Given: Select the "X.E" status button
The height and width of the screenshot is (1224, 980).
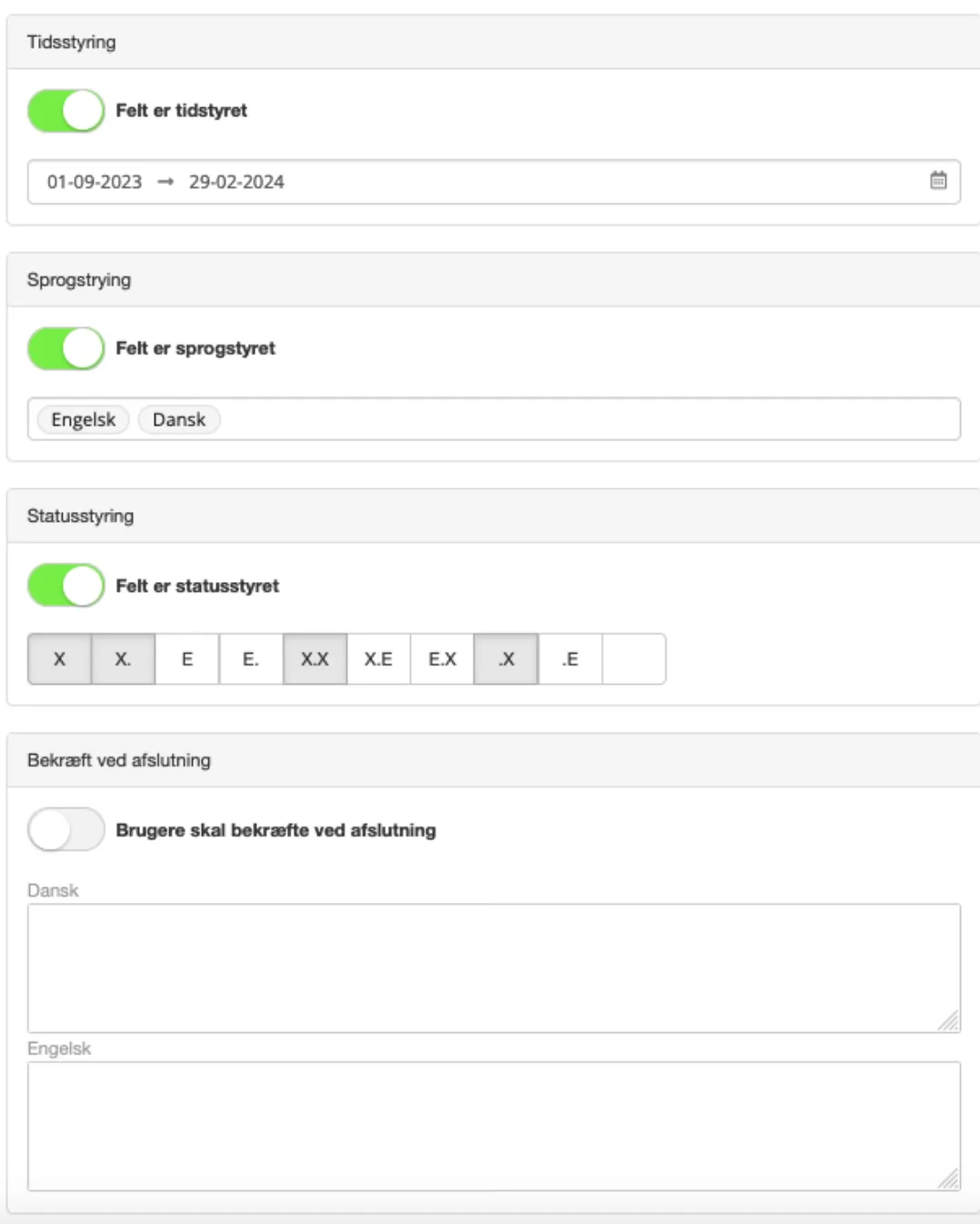Looking at the screenshot, I should pos(378,659).
